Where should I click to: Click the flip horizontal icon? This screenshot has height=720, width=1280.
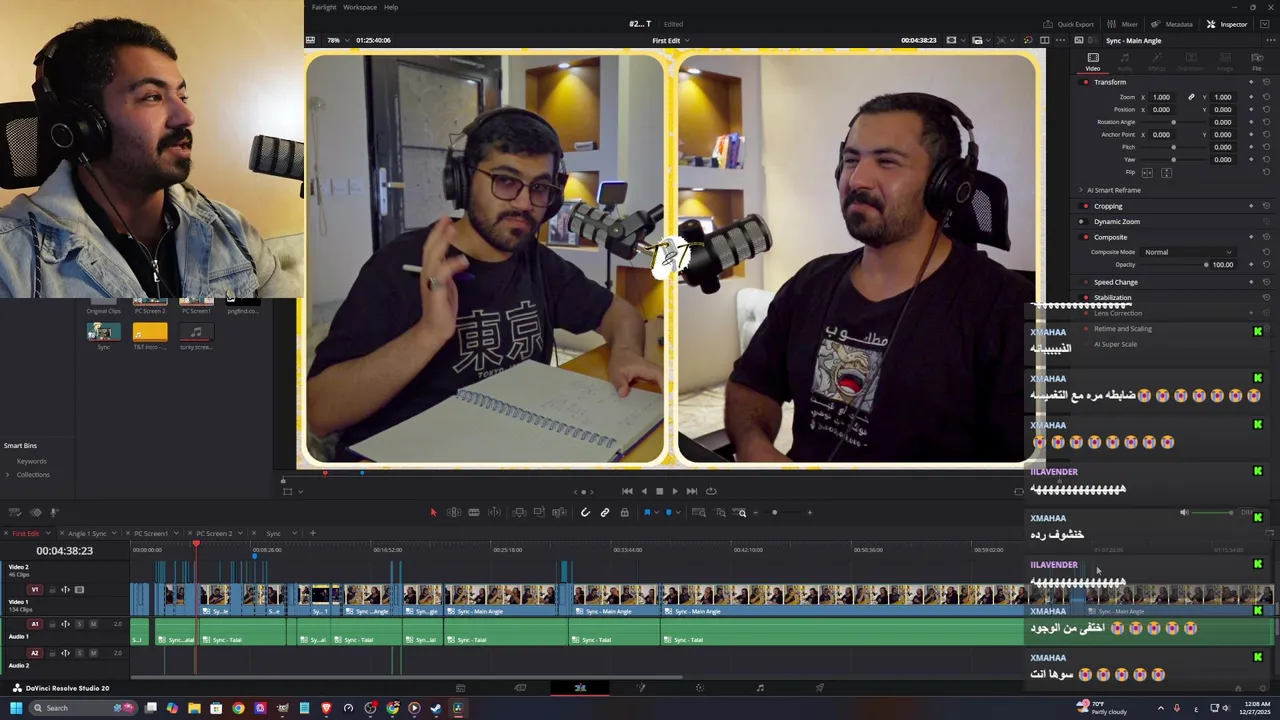coord(1148,172)
